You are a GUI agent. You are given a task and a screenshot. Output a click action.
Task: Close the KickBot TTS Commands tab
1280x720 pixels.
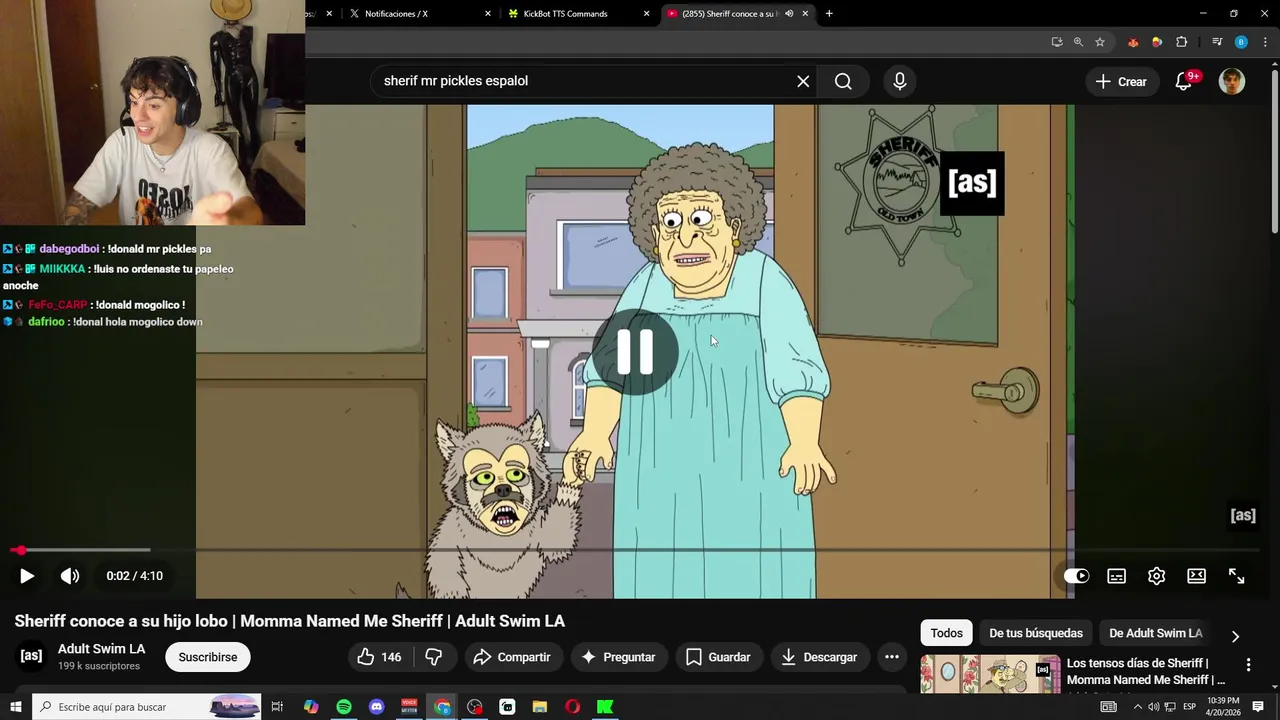tap(647, 14)
